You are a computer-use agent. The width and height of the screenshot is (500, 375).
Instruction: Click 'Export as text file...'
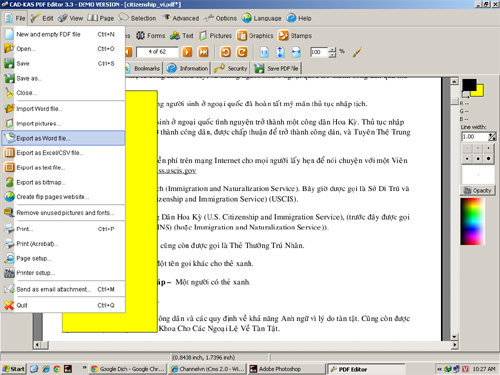63,167
